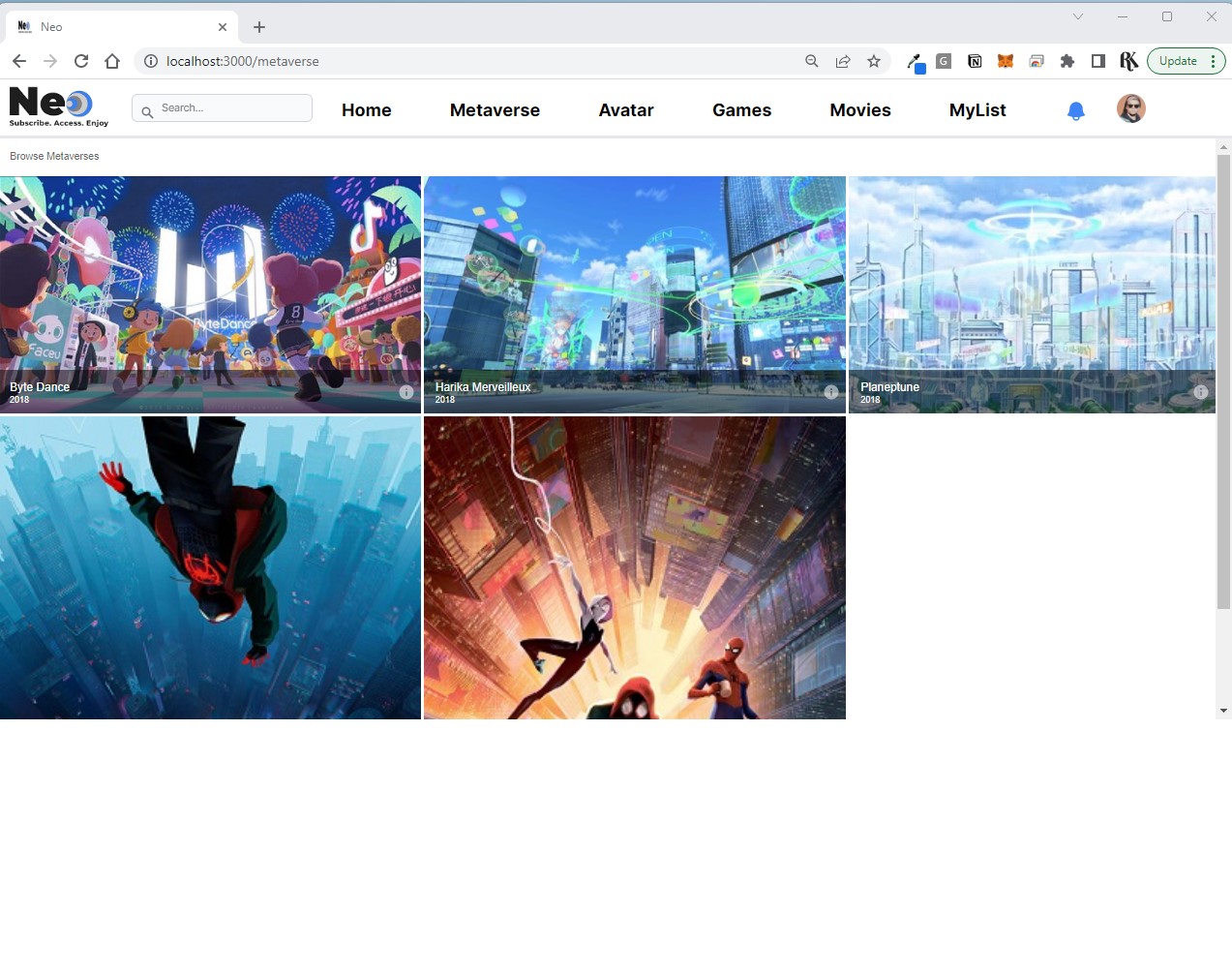Open the MetaMask fox extension
This screenshot has width=1232, height=974.
click(1006, 61)
